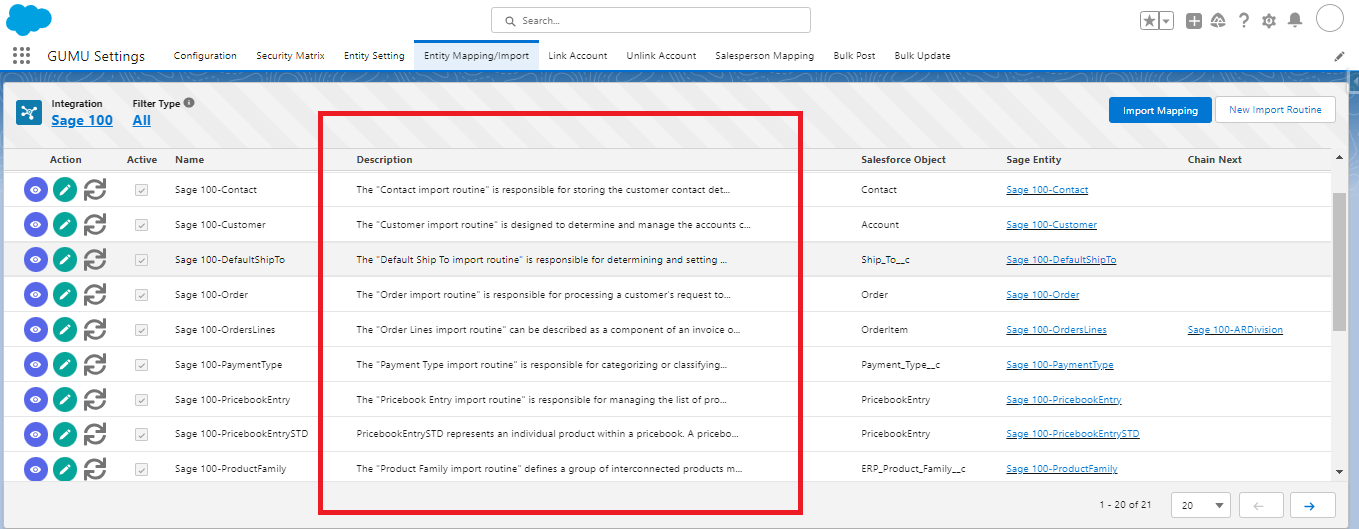Open the Link Account tab
The image size is (1359, 529).
click(578, 56)
